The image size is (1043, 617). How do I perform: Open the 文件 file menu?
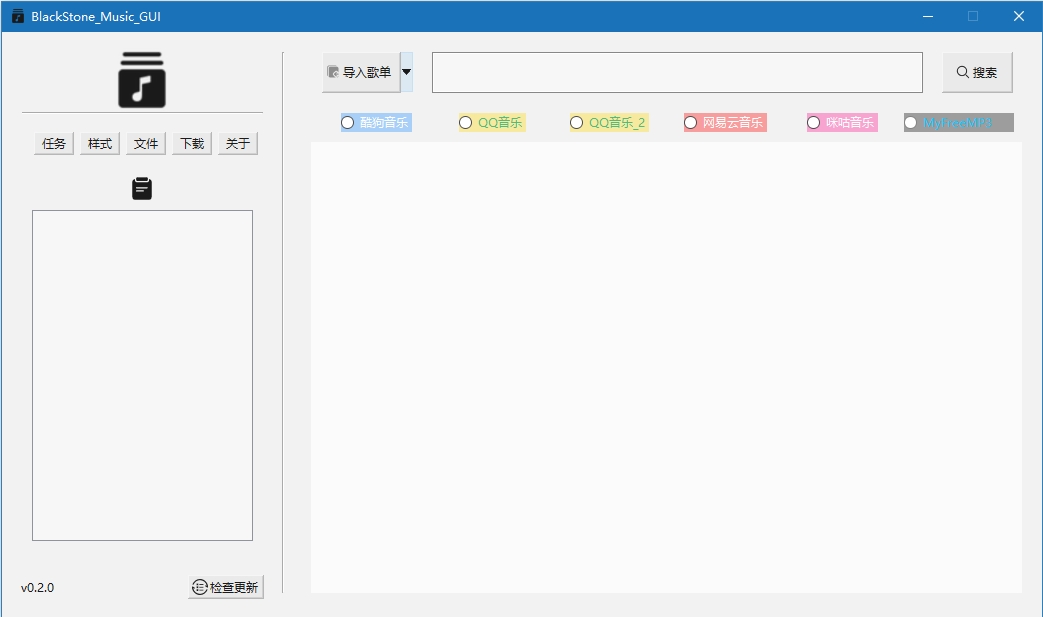tap(146, 144)
